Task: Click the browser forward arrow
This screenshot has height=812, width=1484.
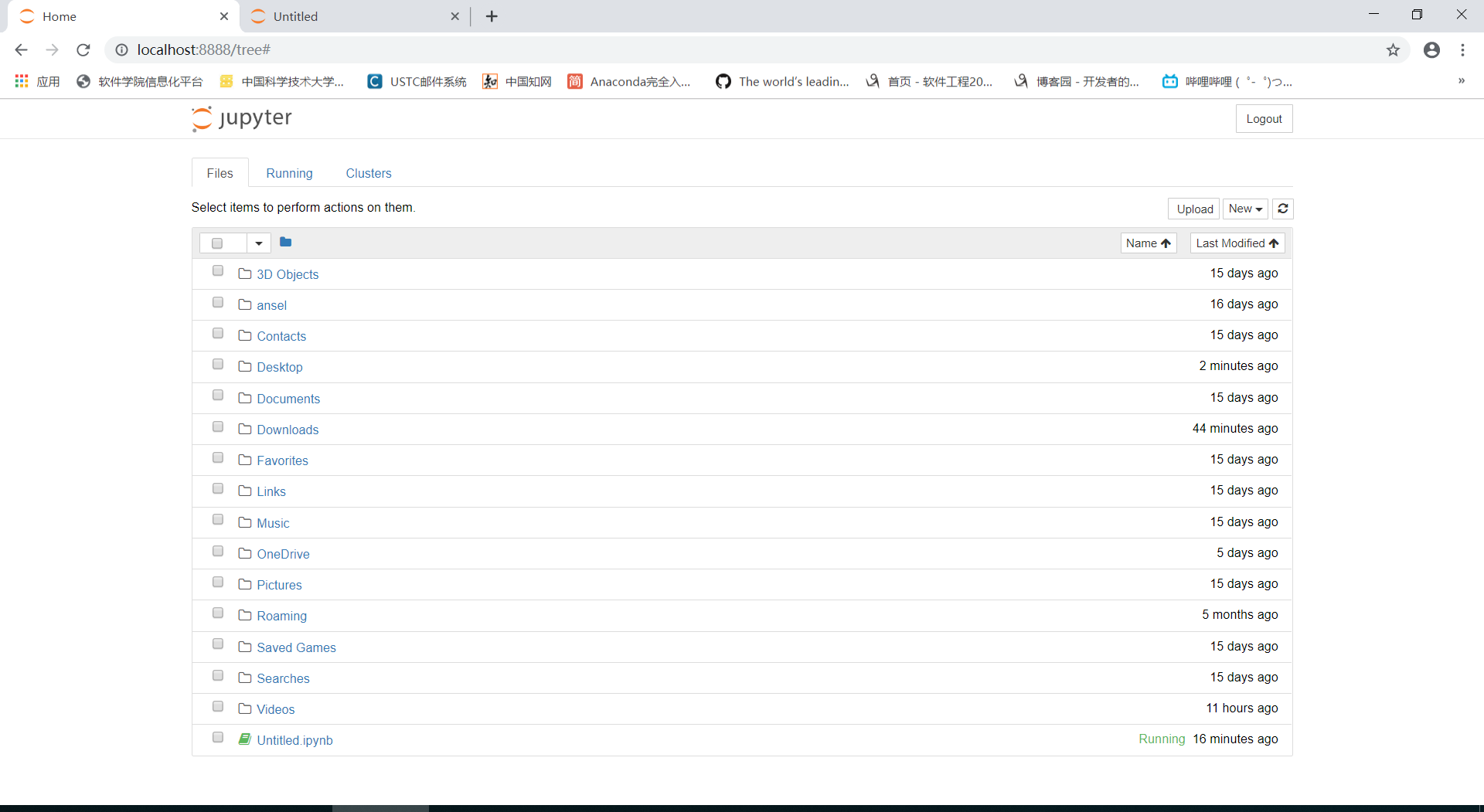Action: 52,49
